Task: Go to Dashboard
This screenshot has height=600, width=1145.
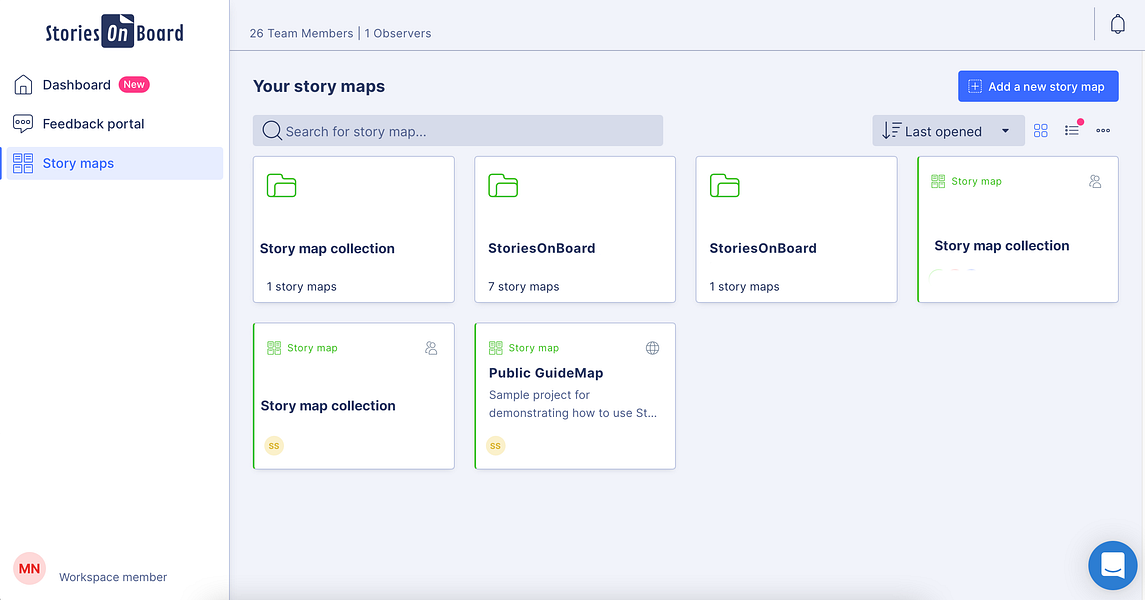Action: click(77, 85)
